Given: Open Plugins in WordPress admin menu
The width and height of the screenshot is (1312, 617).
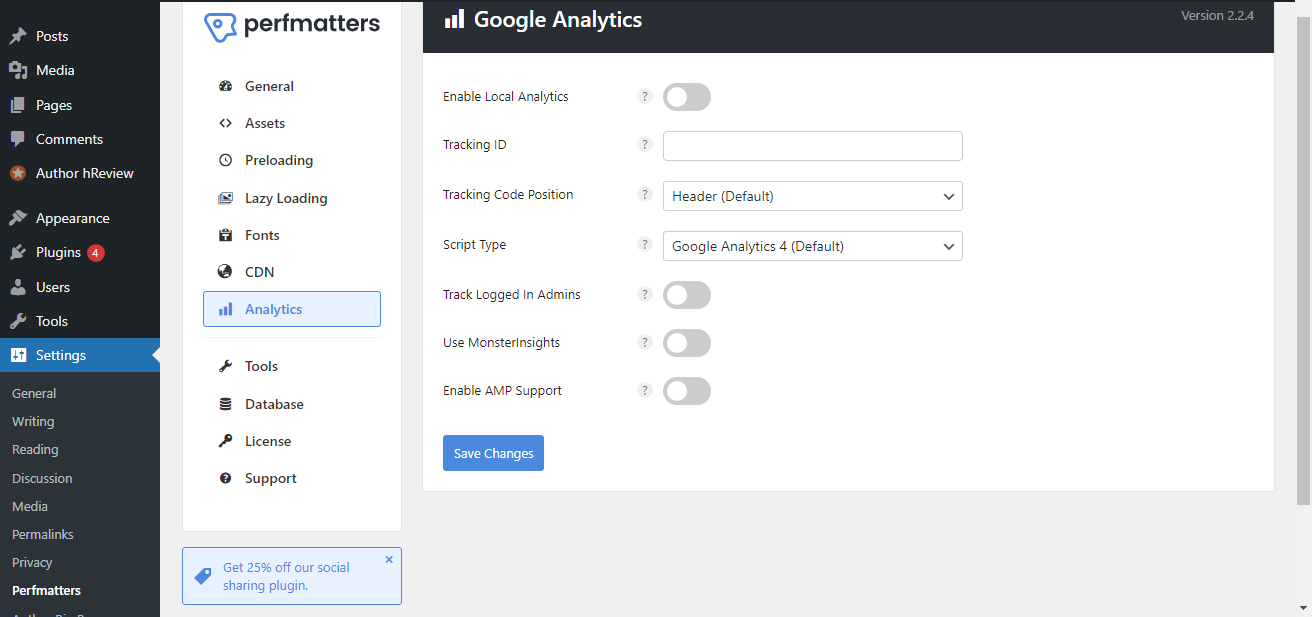Looking at the screenshot, I should point(58,252).
